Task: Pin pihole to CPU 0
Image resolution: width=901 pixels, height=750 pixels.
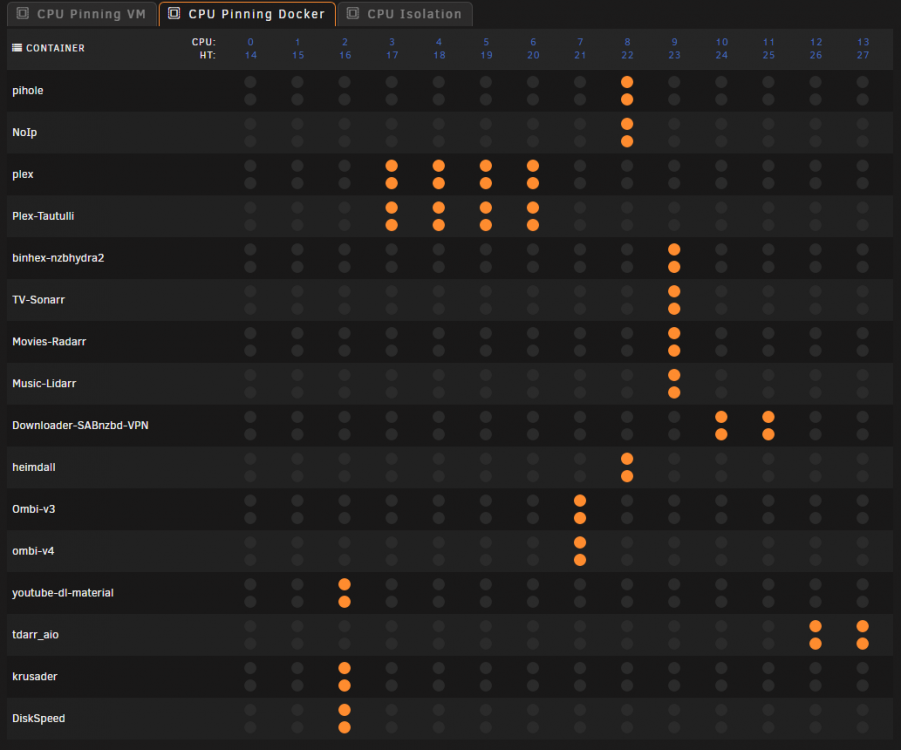Action: click(250, 82)
